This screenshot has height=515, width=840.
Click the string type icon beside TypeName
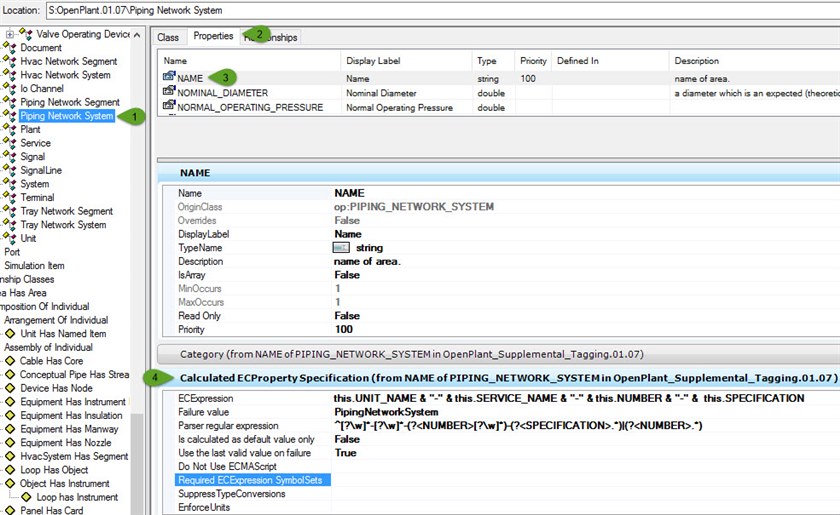[x=341, y=248]
